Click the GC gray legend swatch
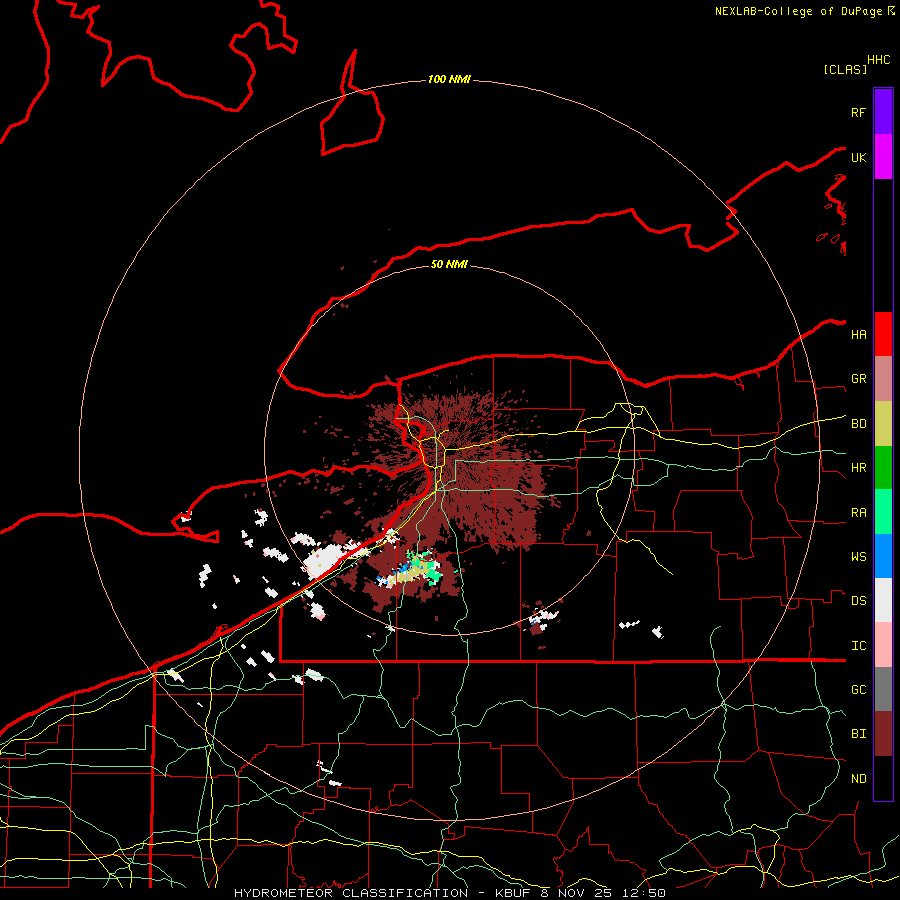The height and width of the screenshot is (900, 900). [883, 689]
